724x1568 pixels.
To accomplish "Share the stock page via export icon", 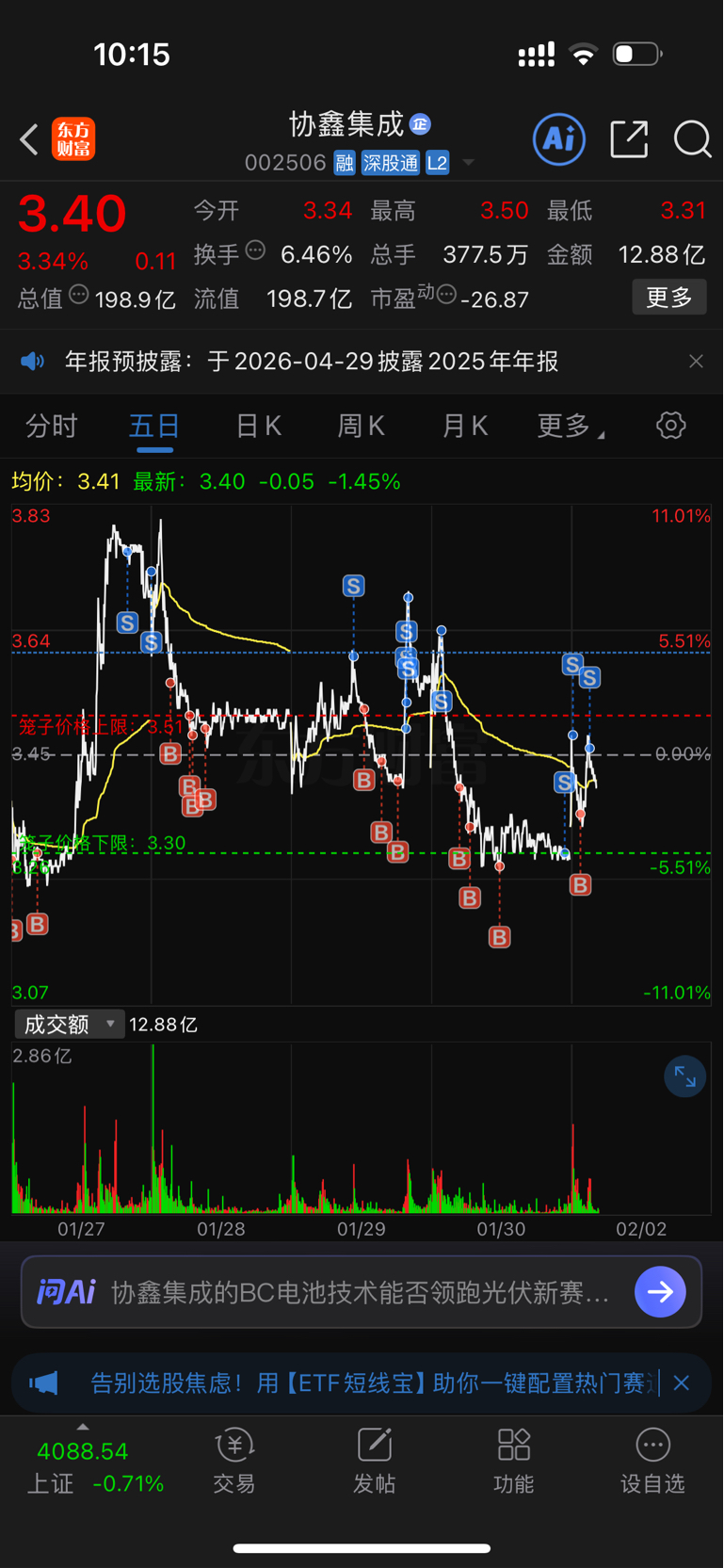I will 629,139.
